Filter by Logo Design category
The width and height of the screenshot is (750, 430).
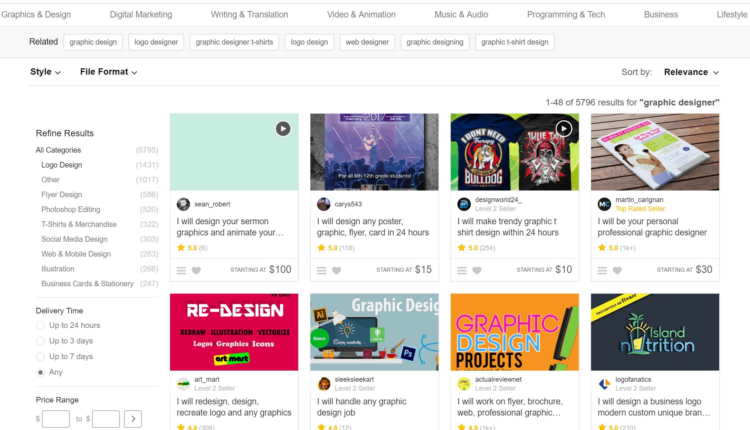click(62, 165)
